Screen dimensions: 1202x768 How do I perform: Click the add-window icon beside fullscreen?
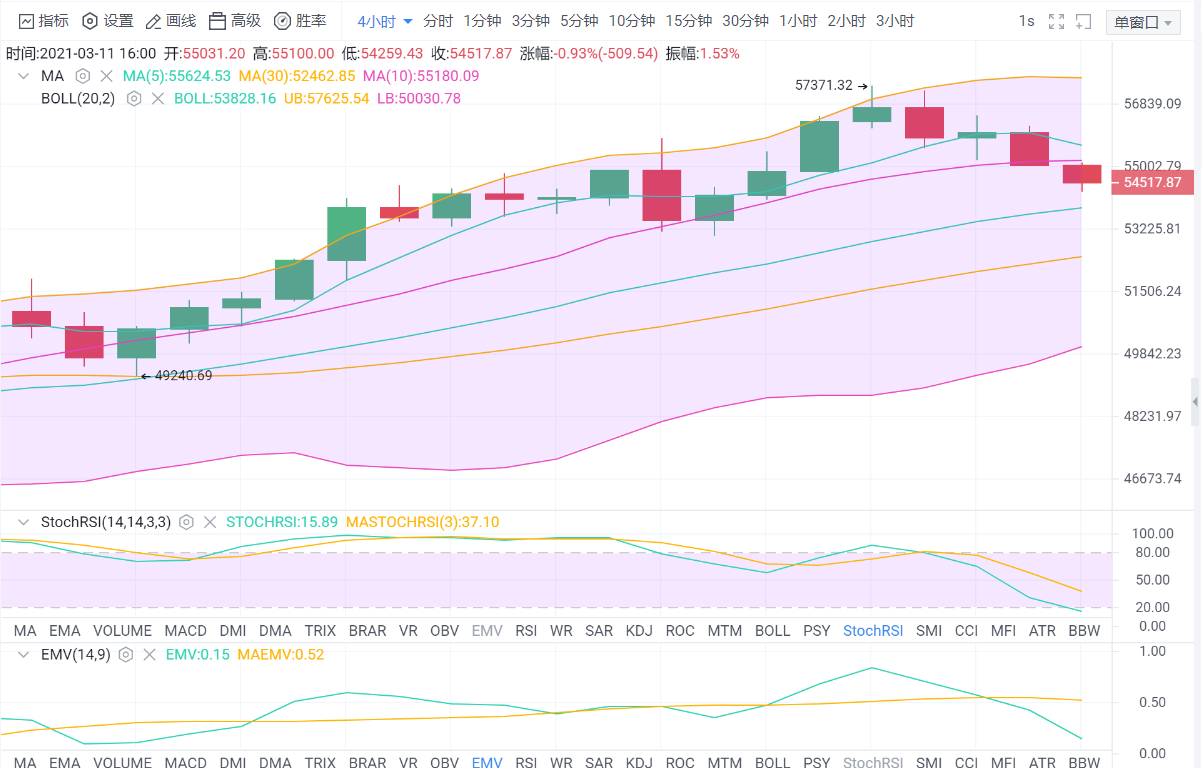point(1084,21)
